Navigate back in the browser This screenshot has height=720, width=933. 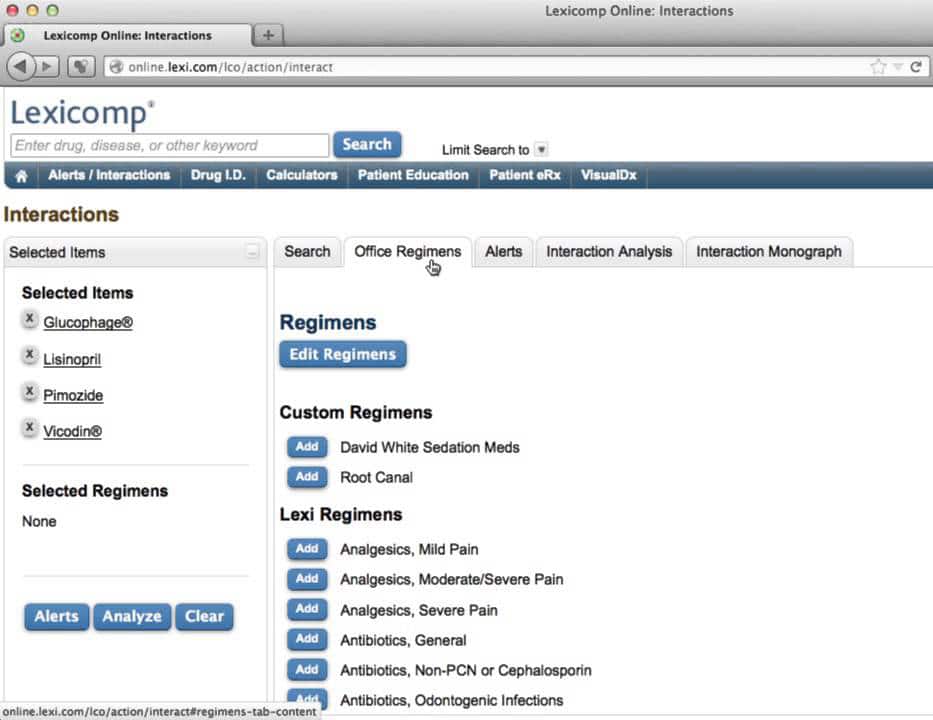coord(20,66)
